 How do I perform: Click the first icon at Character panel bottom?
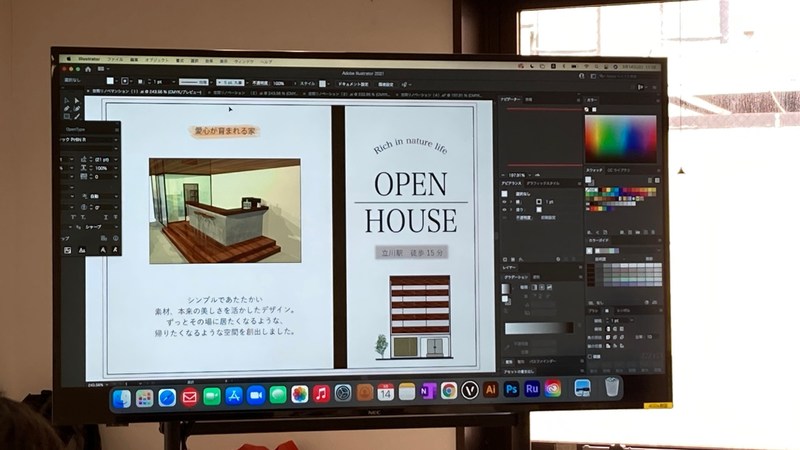(x=67, y=250)
